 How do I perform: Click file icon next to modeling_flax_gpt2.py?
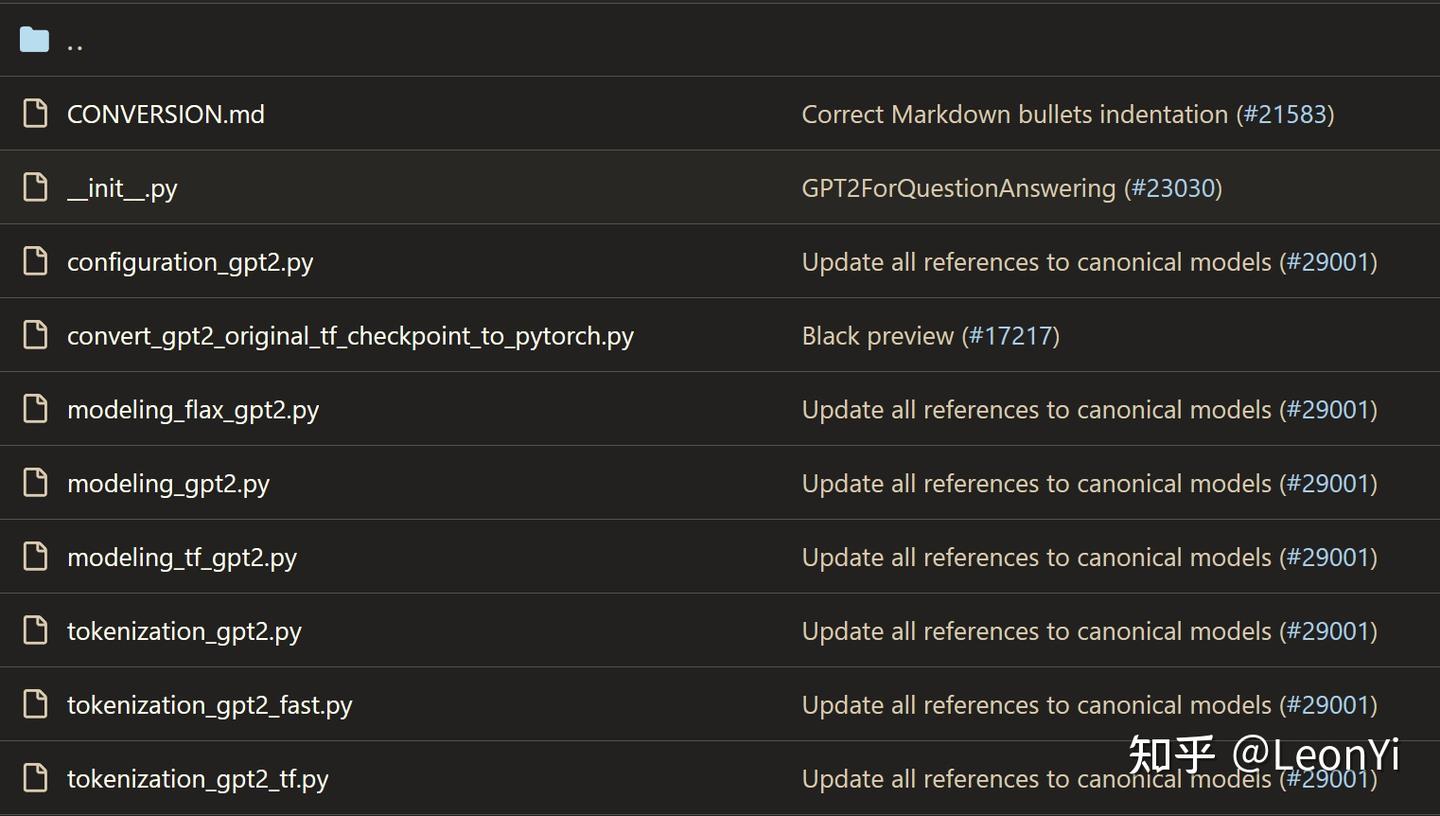(x=35, y=410)
